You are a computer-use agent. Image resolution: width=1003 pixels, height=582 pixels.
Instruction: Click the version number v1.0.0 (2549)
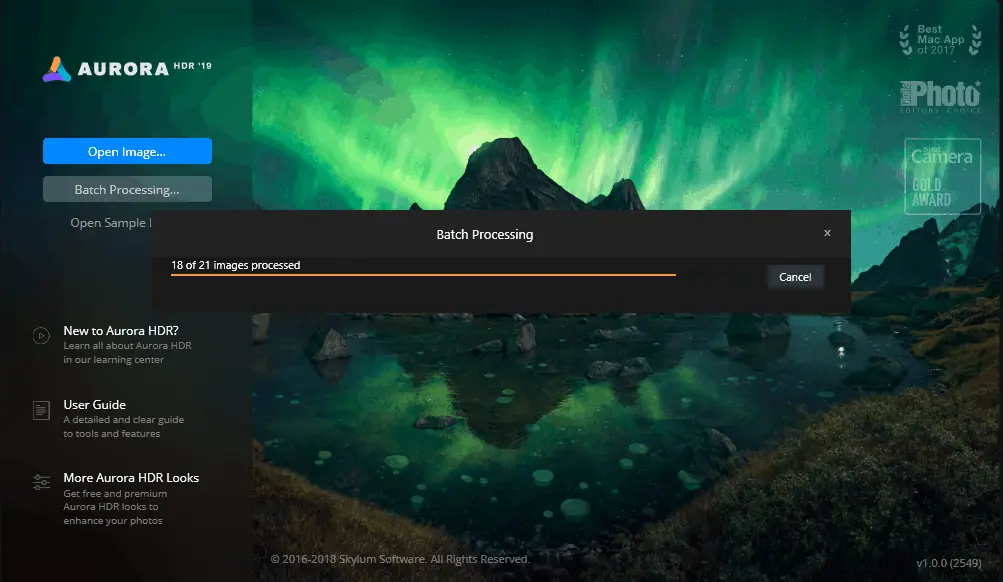(949, 563)
